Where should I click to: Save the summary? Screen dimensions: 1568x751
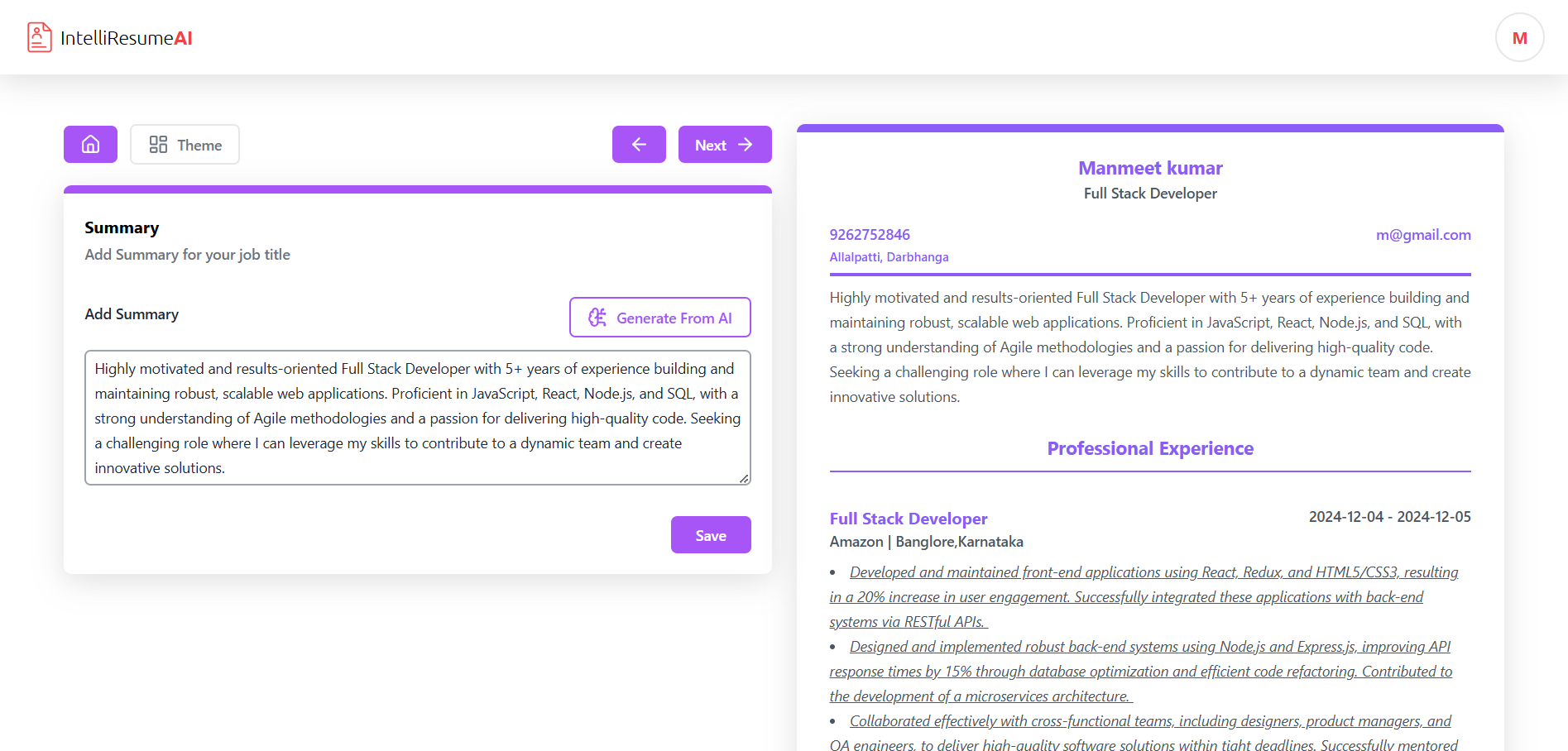click(711, 535)
